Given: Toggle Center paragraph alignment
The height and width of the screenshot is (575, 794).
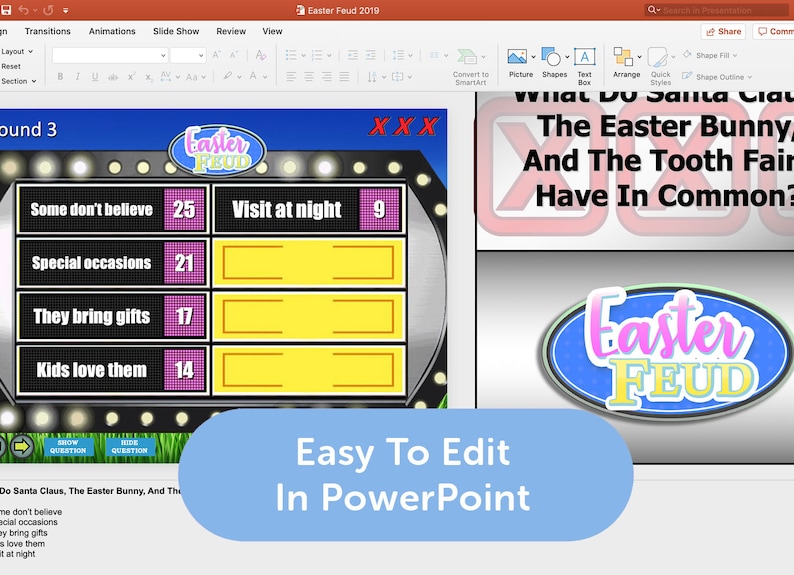Looking at the screenshot, I should [309, 77].
